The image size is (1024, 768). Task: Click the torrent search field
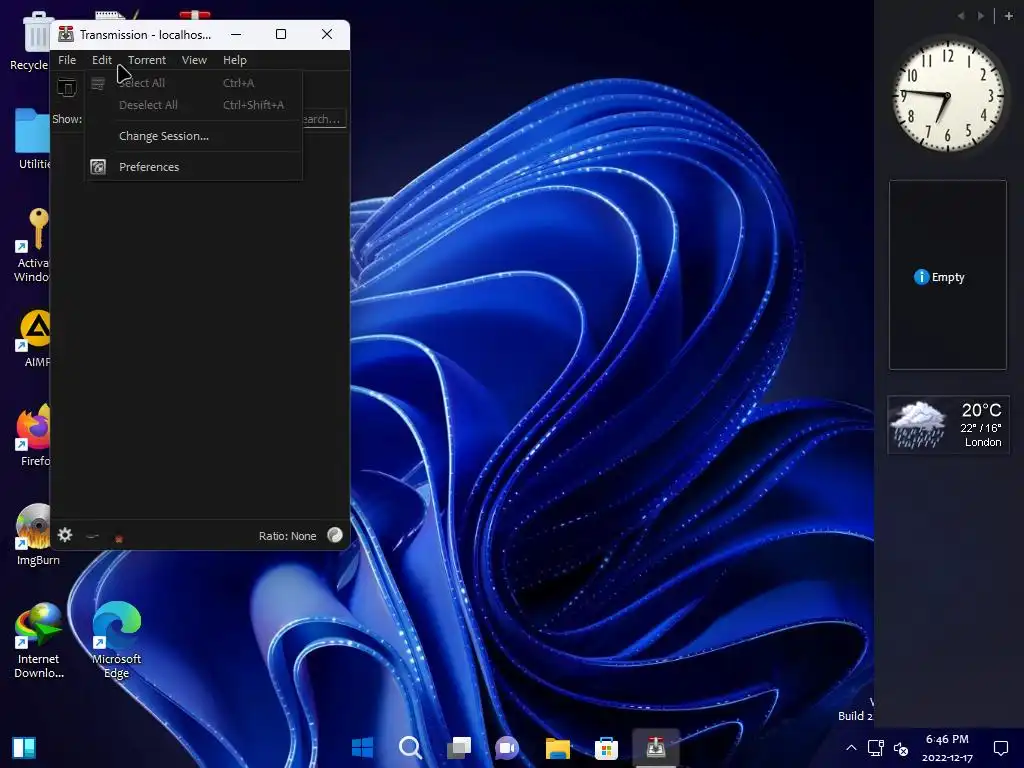point(323,119)
